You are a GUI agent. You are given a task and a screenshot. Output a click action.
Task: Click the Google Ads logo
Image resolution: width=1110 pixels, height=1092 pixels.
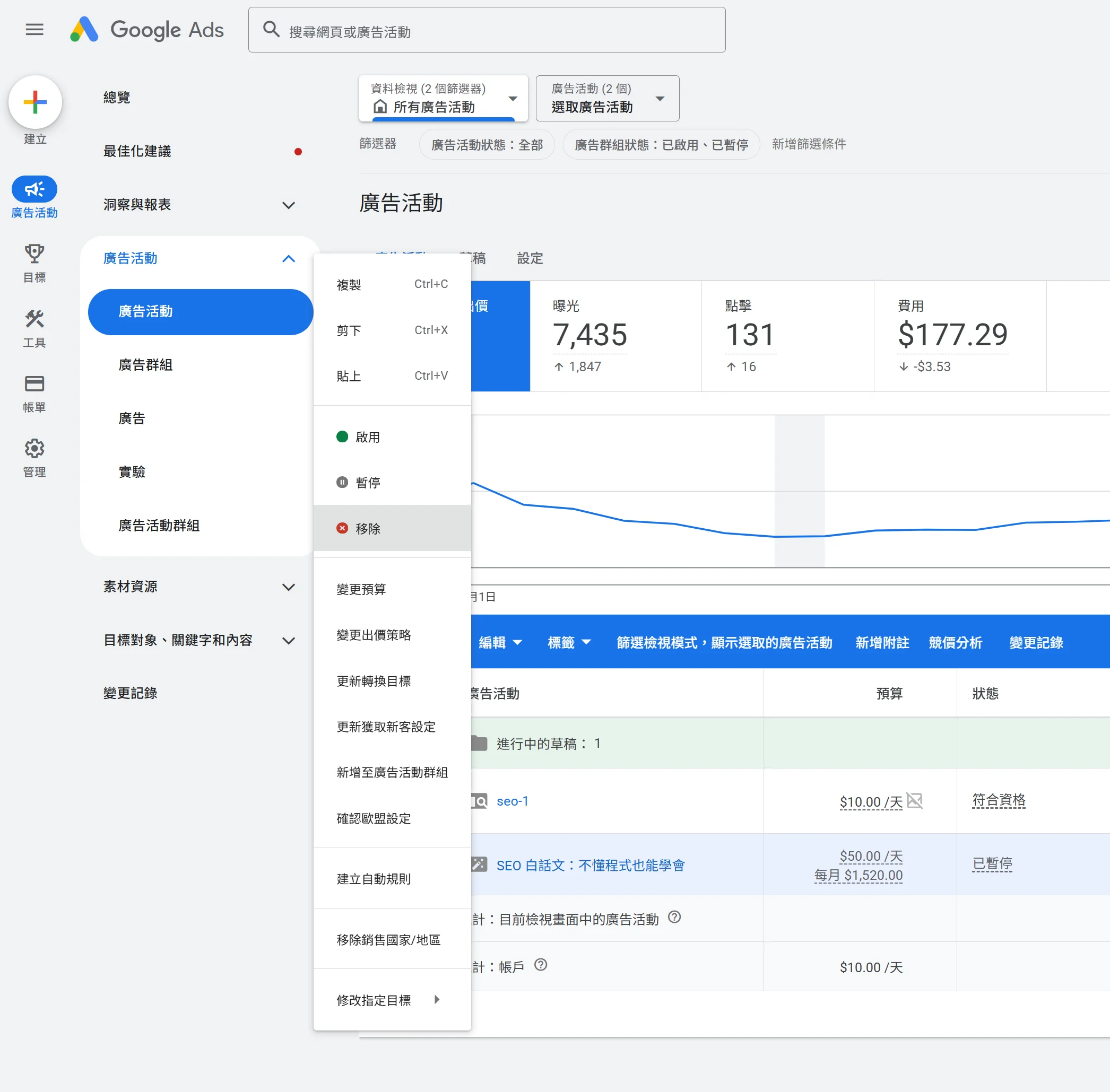tap(147, 29)
